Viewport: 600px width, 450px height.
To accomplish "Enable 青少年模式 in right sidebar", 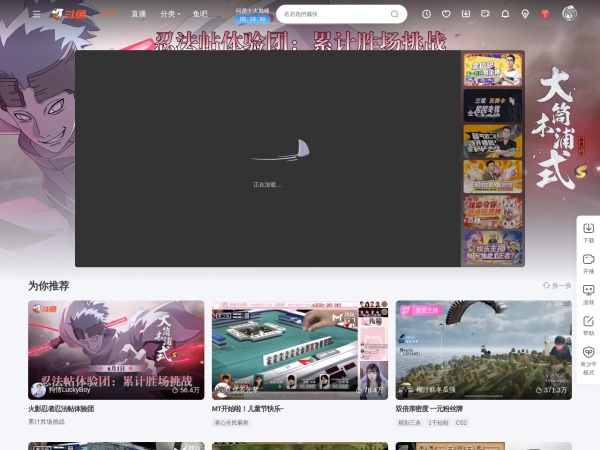I will point(589,360).
